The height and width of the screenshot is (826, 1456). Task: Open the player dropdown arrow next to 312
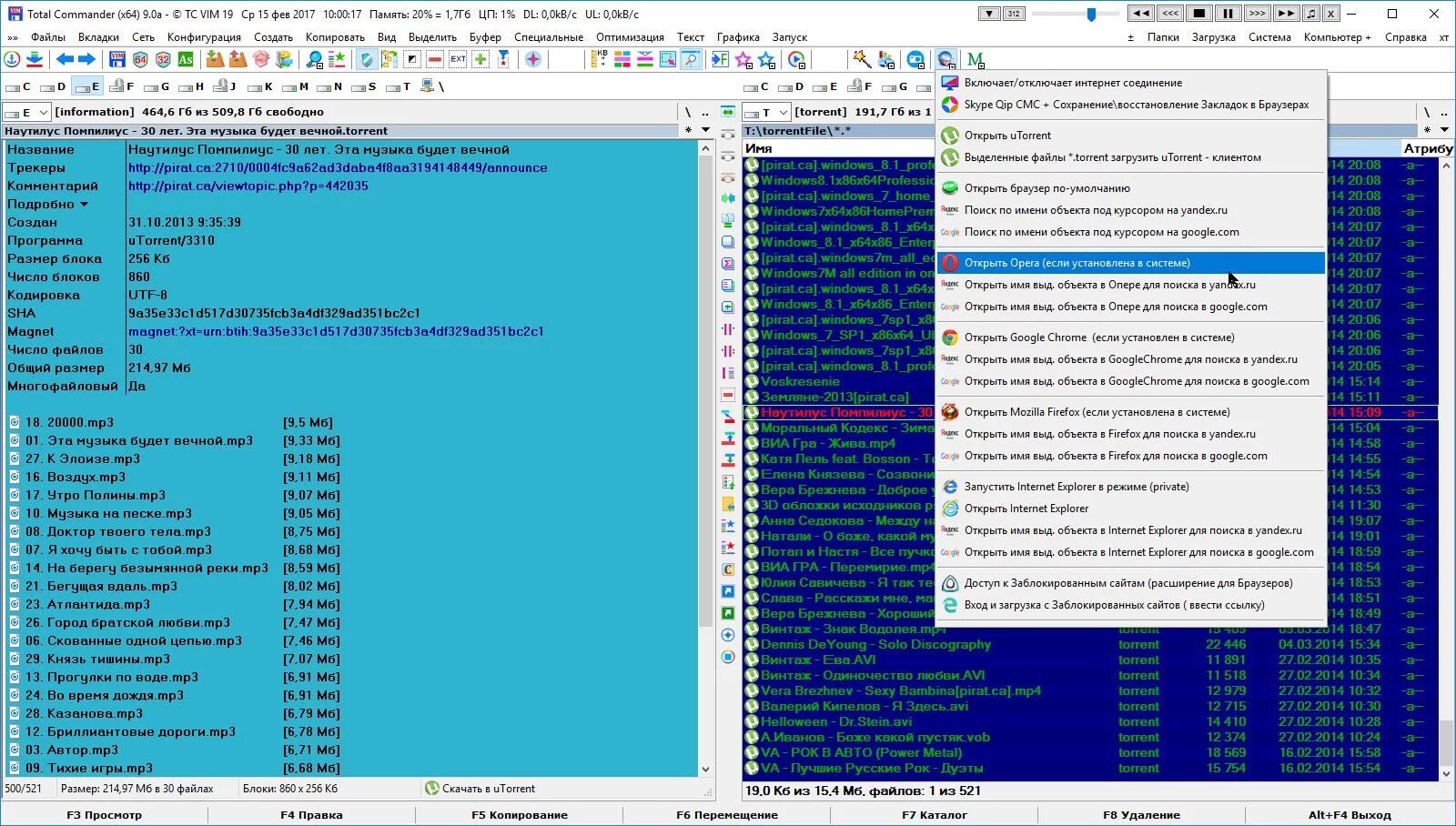pyautogui.click(x=989, y=14)
